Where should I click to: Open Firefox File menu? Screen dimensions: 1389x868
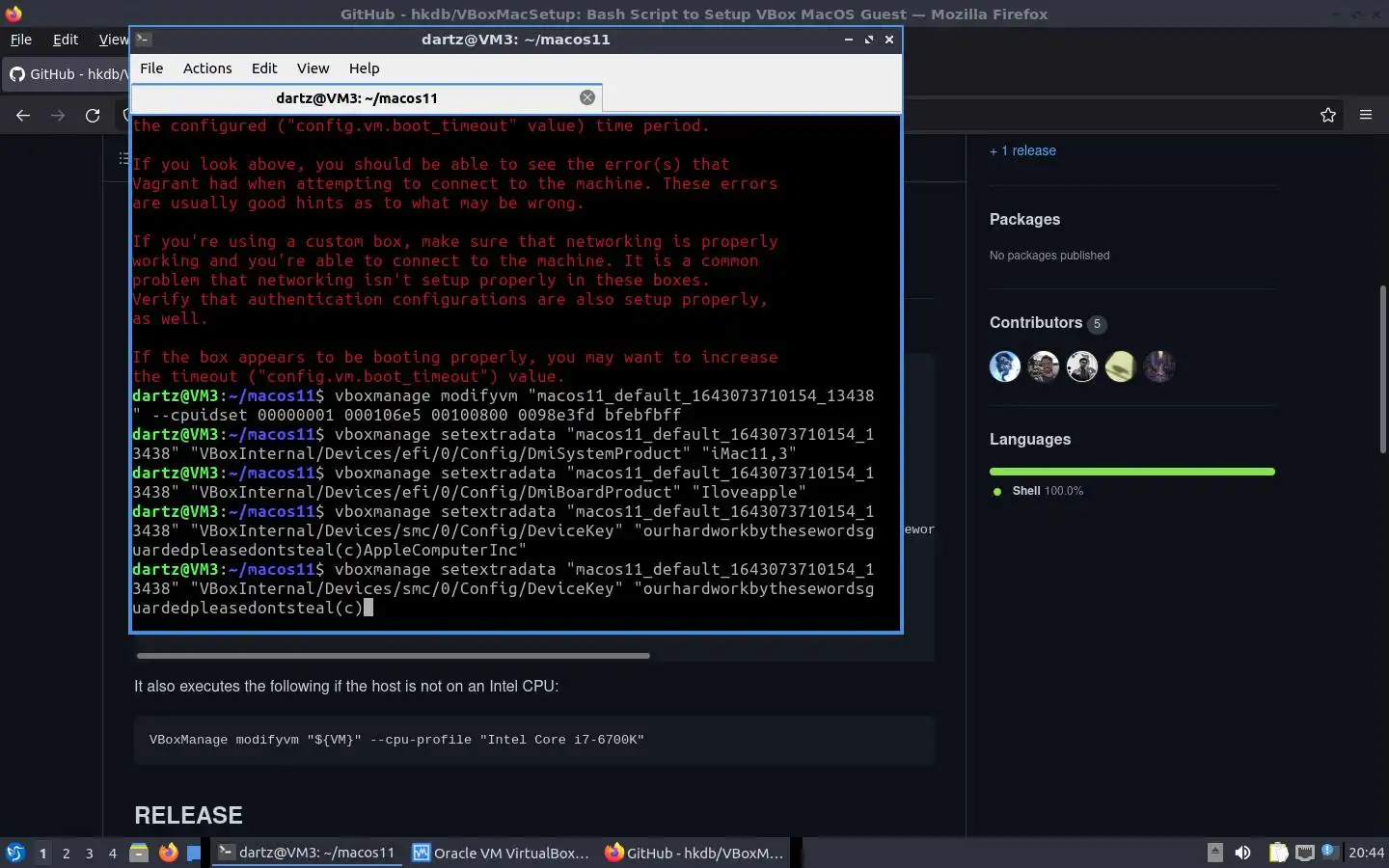pyautogui.click(x=20, y=40)
